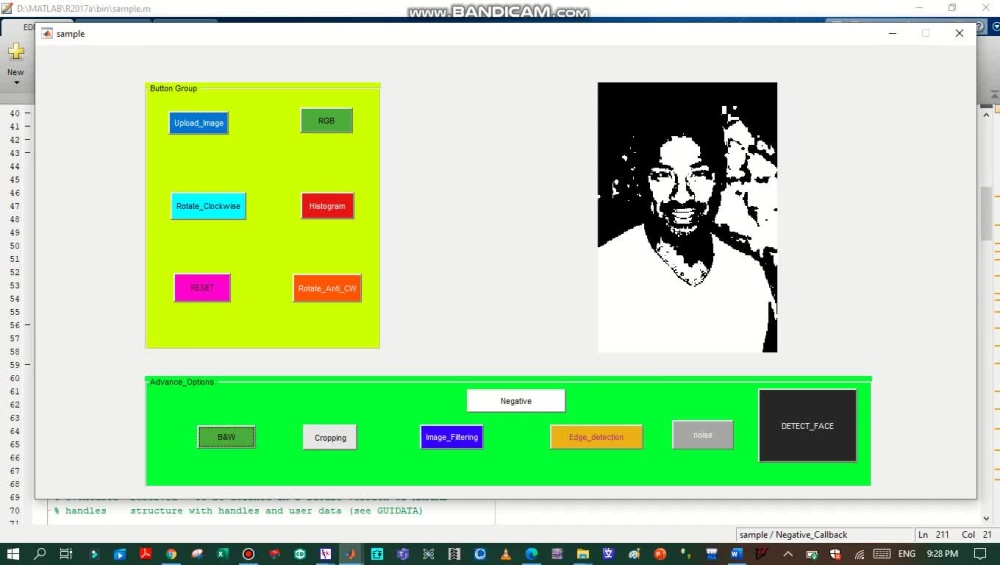Open the Wi-Fi network tray icon
This screenshot has width=1000, height=565.
pos(859,554)
